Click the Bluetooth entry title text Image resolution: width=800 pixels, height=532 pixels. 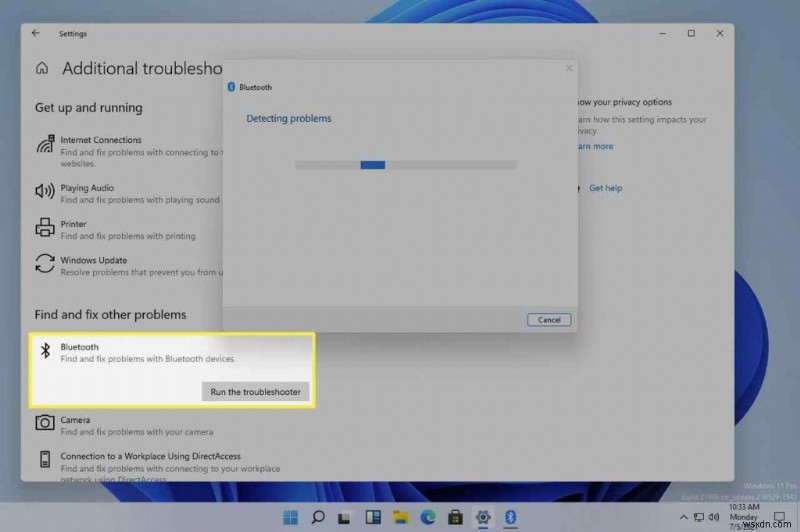[x=80, y=347]
